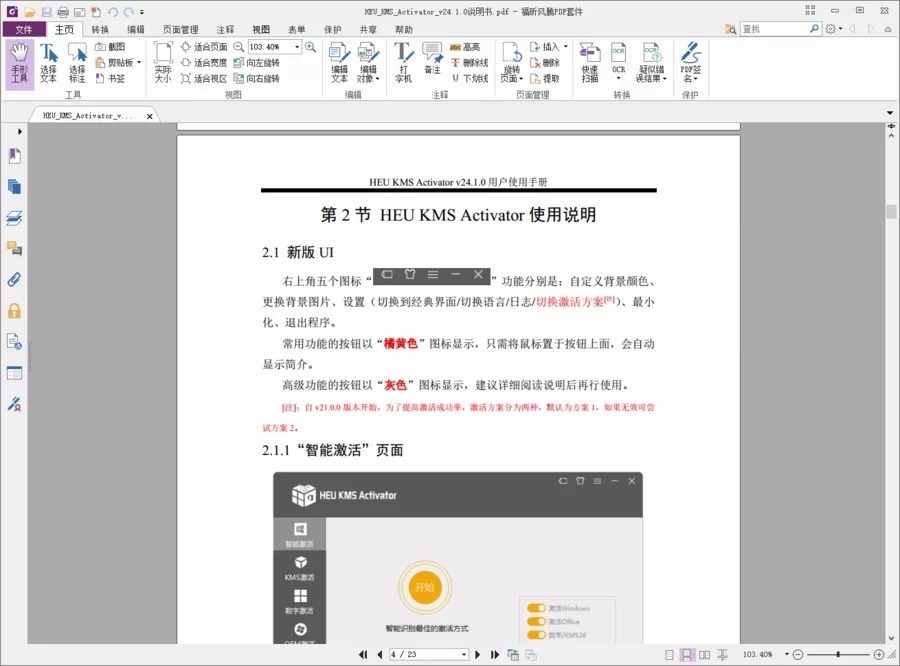The width and height of the screenshot is (900, 666).
Task: Expand the page number dropdown
Action: [463, 655]
